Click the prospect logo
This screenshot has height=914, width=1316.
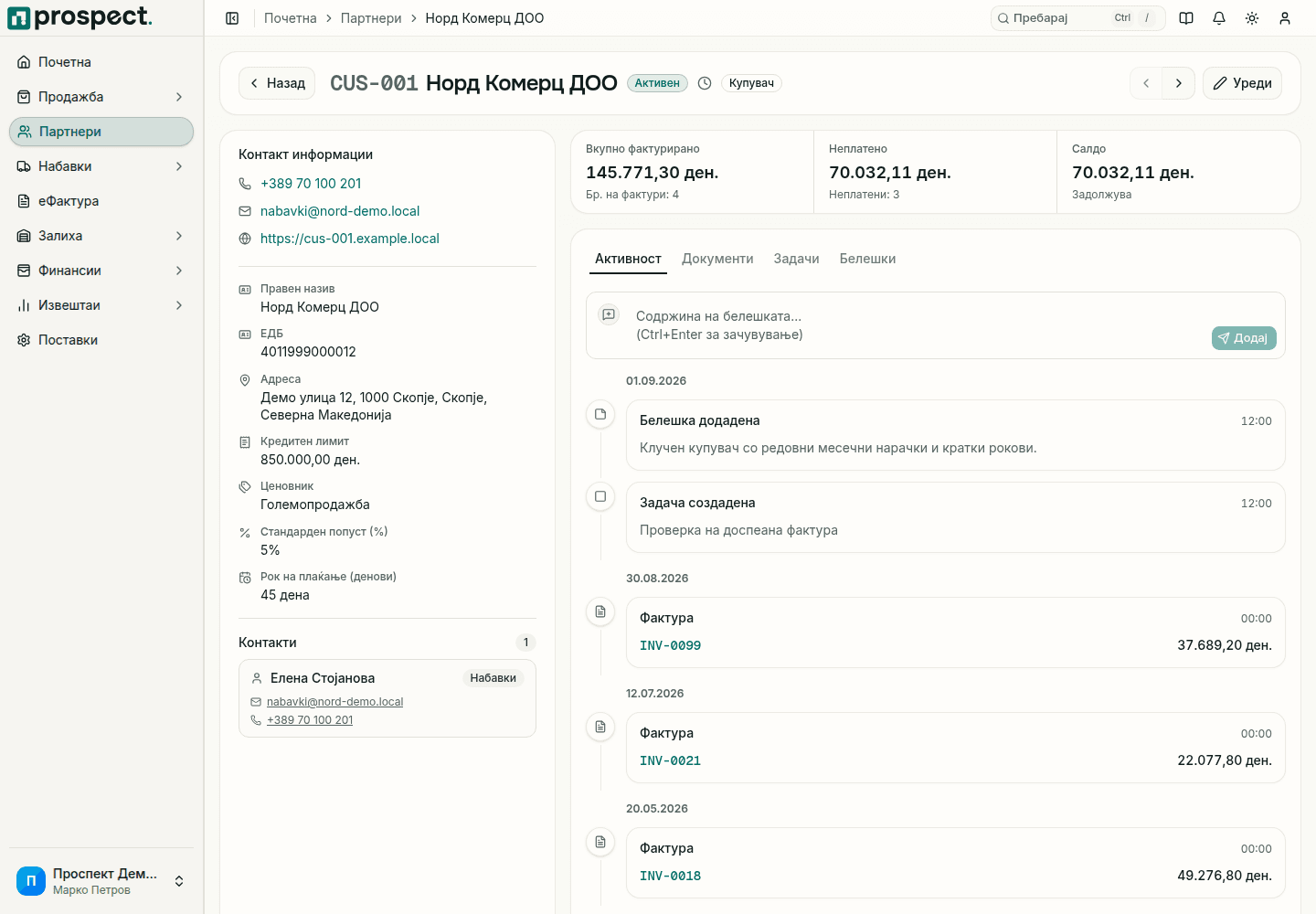click(80, 17)
